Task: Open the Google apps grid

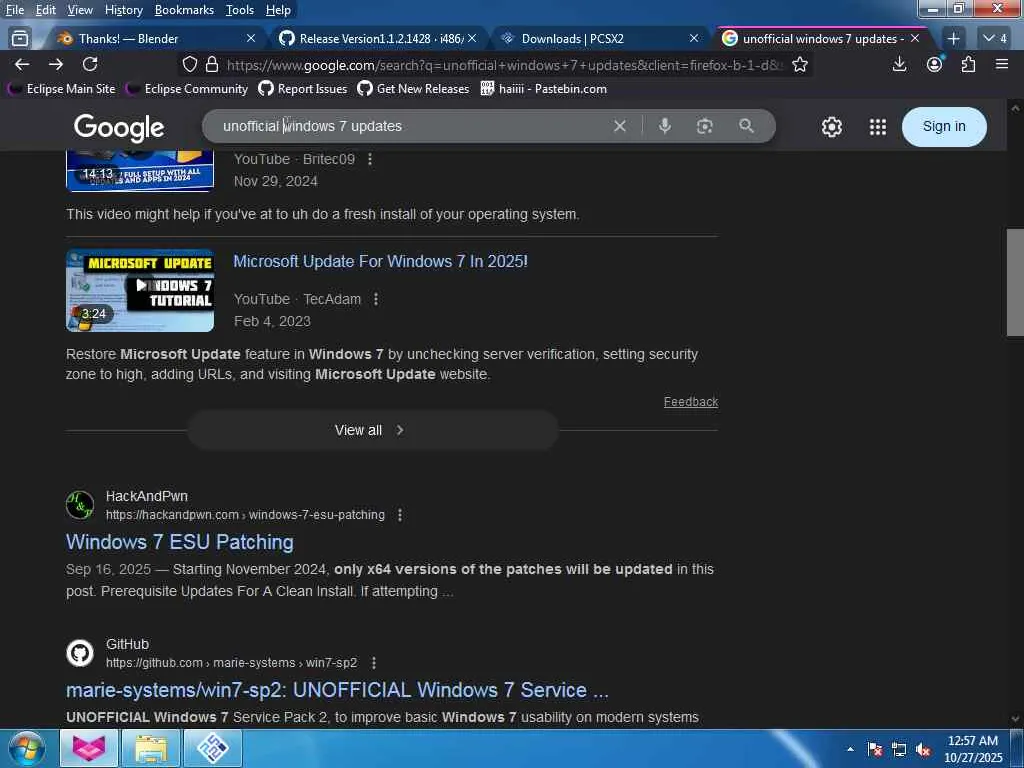Action: pos(878,127)
